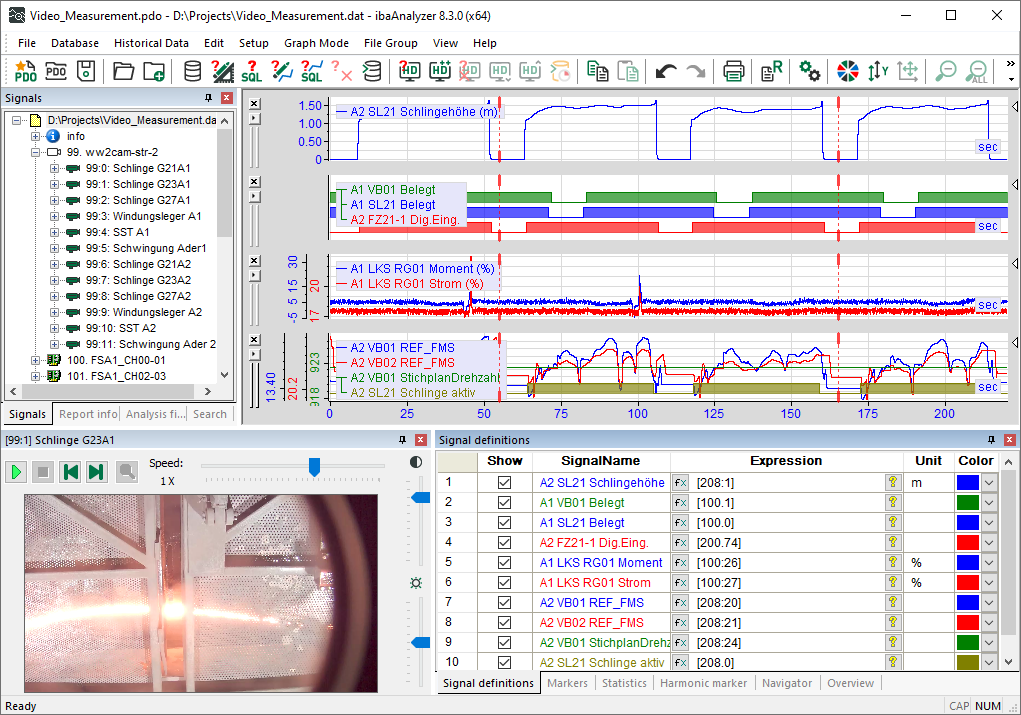Toggle Show checkbox for A1 LKS RG01 Moment
The image size is (1021, 715).
[x=505, y=563]
